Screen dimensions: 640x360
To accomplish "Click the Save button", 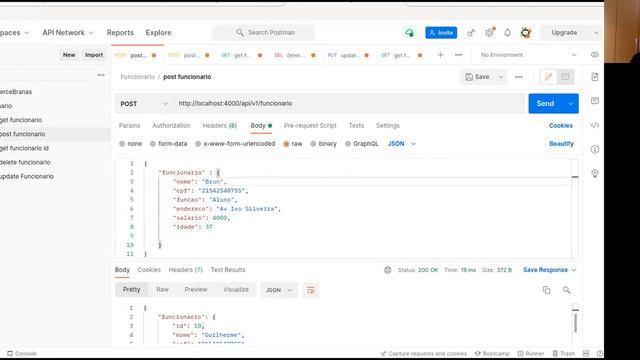I will [x=478, y=77].
